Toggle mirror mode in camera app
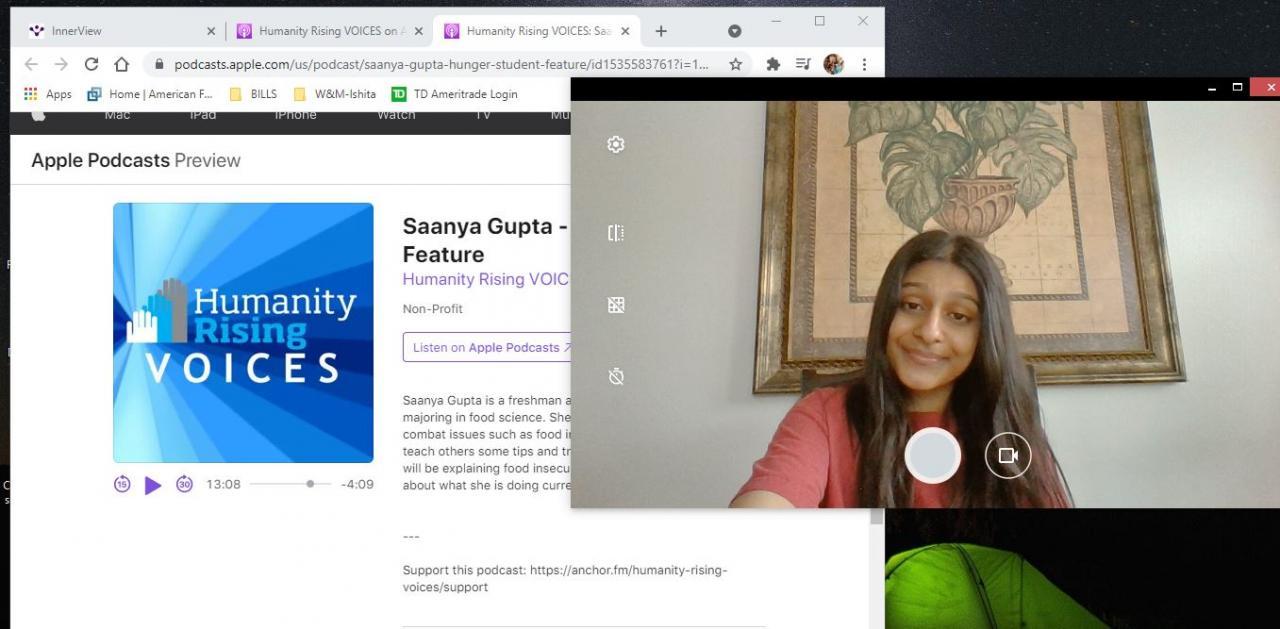The height and width of the screenshot is (629, 1280). 616,233
